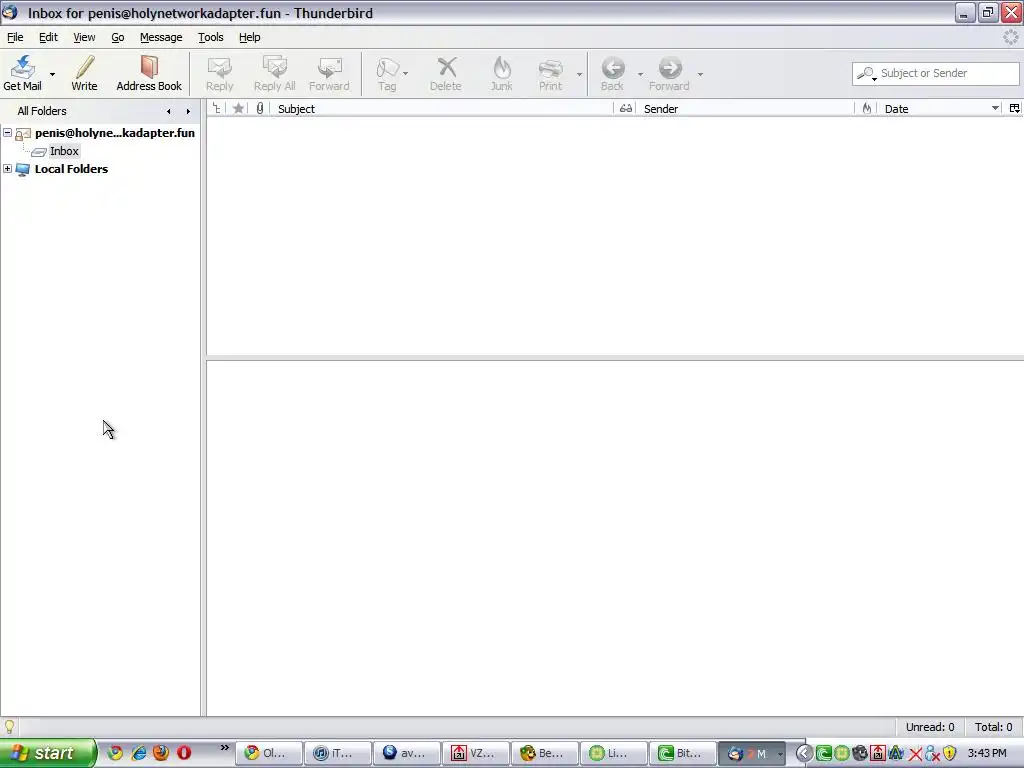Minimize the Thunderbird window
The width and height of the screenshot is (1024, 768).
[x=964, y=12]
